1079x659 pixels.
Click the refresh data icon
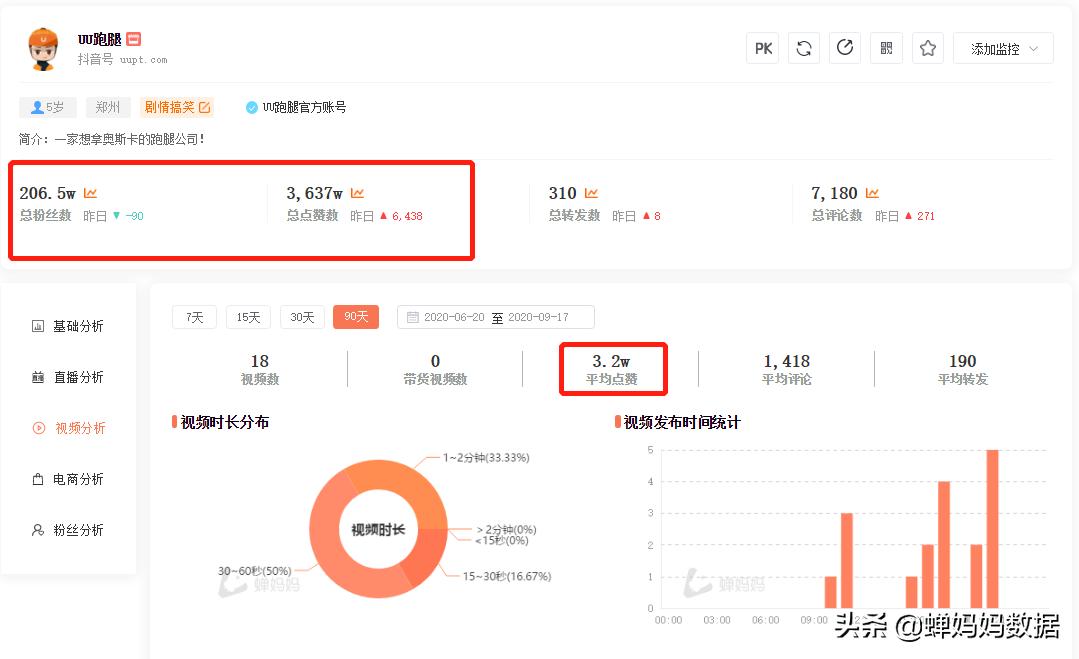pyautogui.click(x=803, y=47)
